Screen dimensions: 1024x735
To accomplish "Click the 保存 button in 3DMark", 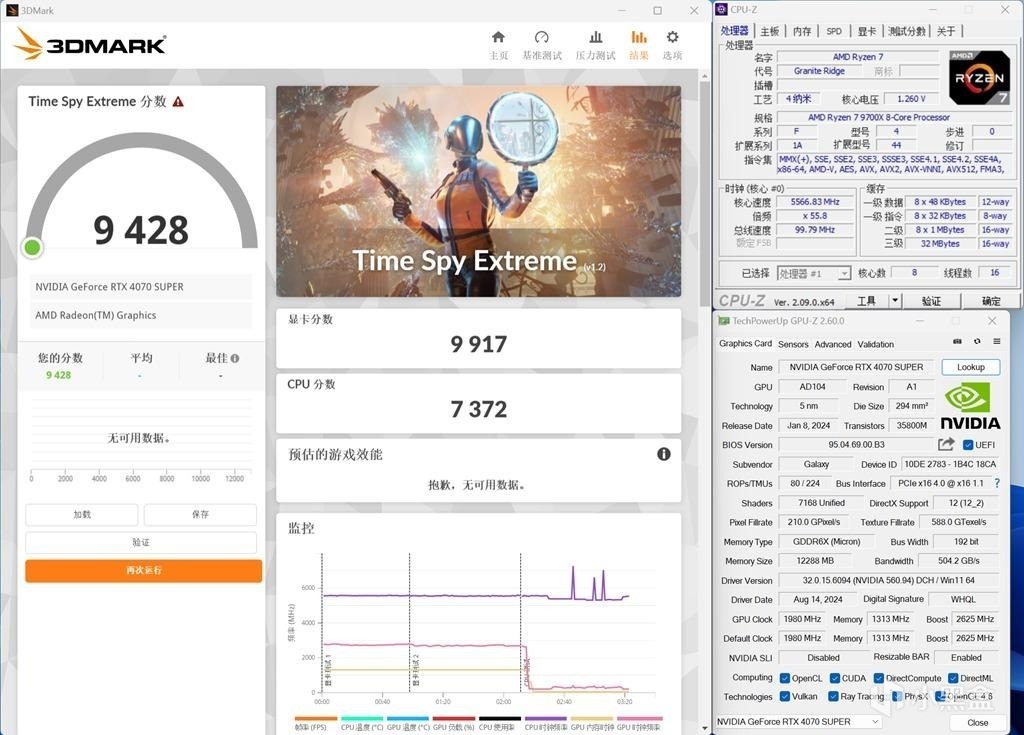I will [200, 514].
